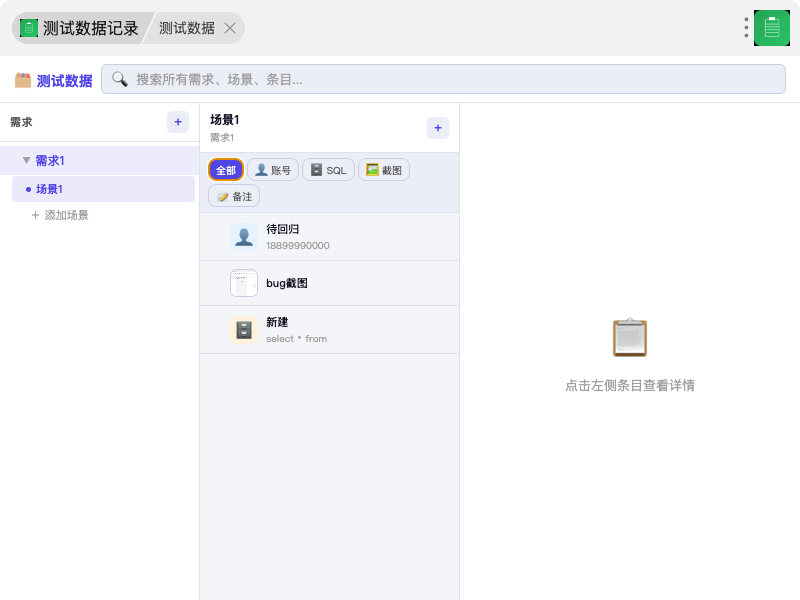The width and height of the screenshot is (800, 600).
Task: Click the magnifier icon in search bar
Action: click(120, 79)
